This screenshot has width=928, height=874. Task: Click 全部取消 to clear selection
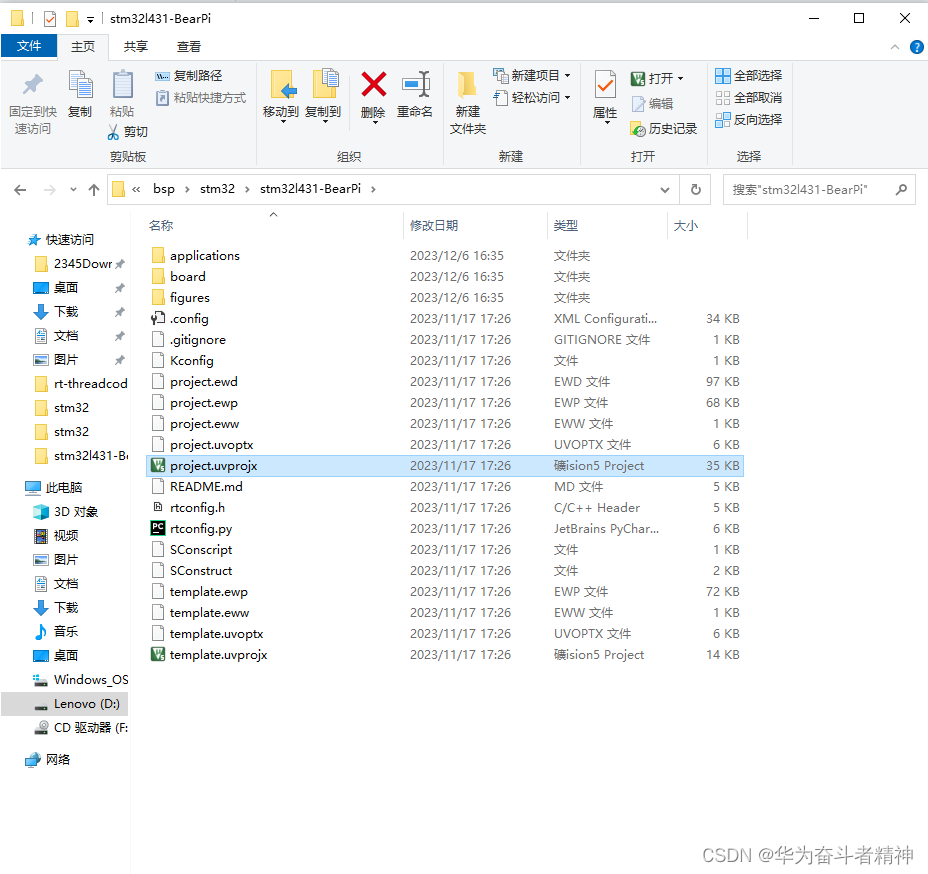(x=748, y=97)
